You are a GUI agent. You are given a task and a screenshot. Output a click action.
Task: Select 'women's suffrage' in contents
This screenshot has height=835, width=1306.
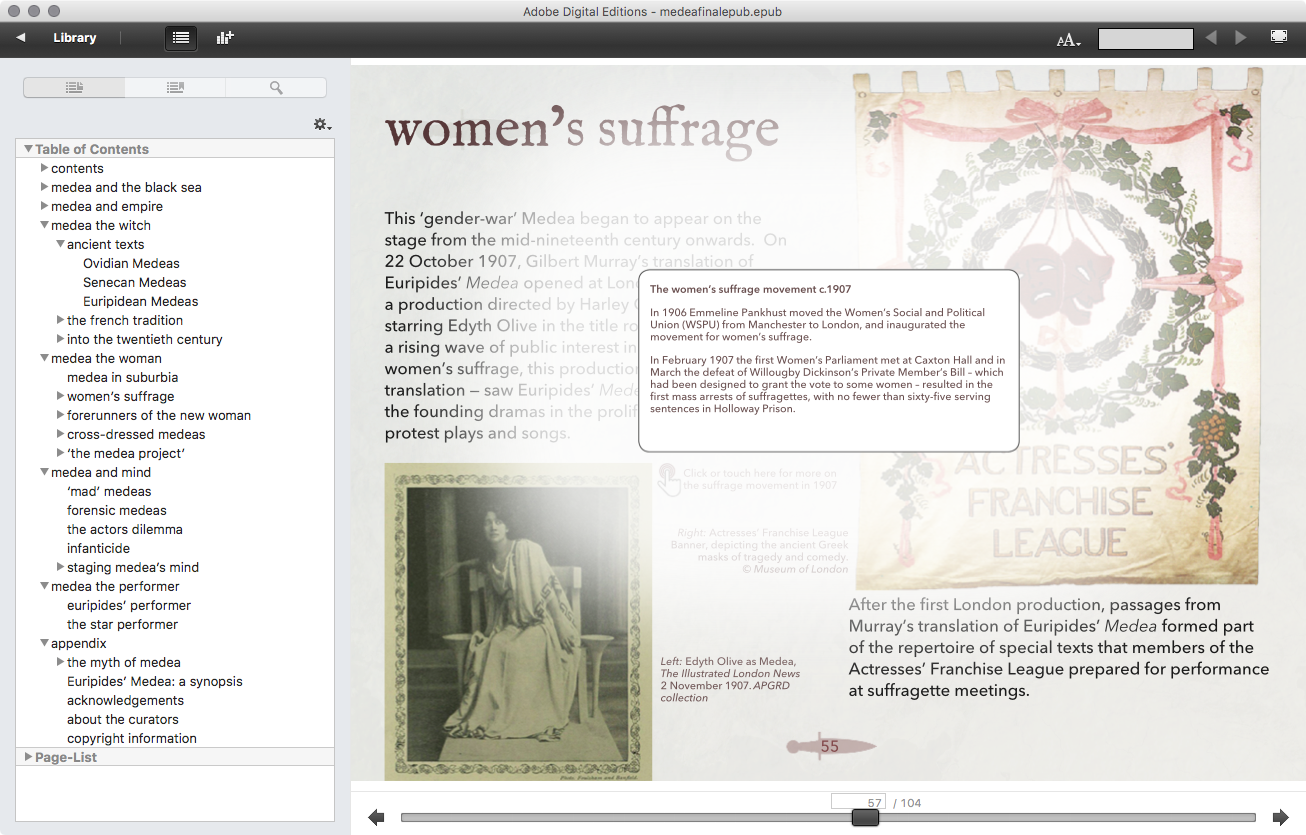tap(120, 396)
